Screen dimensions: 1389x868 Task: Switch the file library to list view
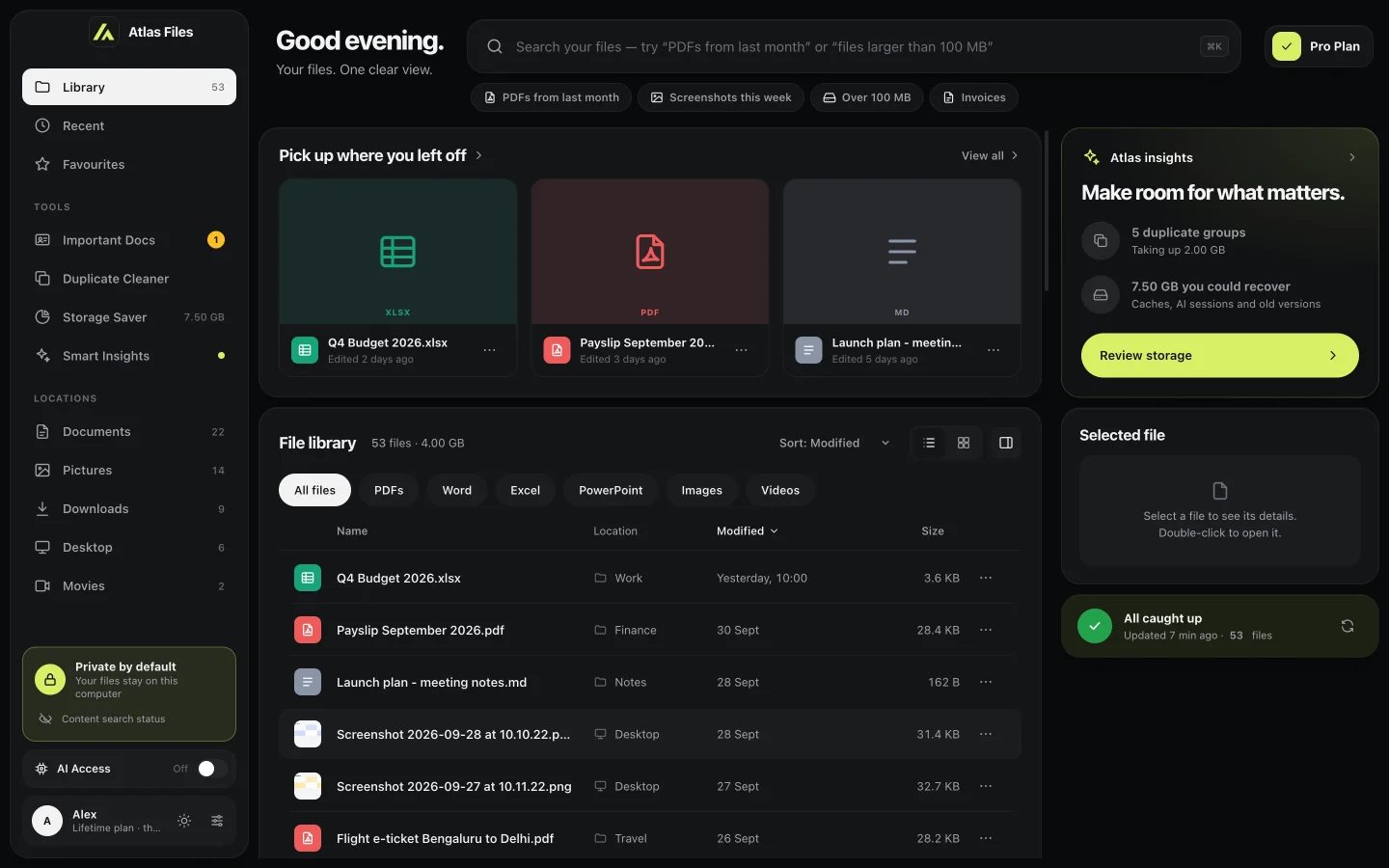click(x=929, y=443)
